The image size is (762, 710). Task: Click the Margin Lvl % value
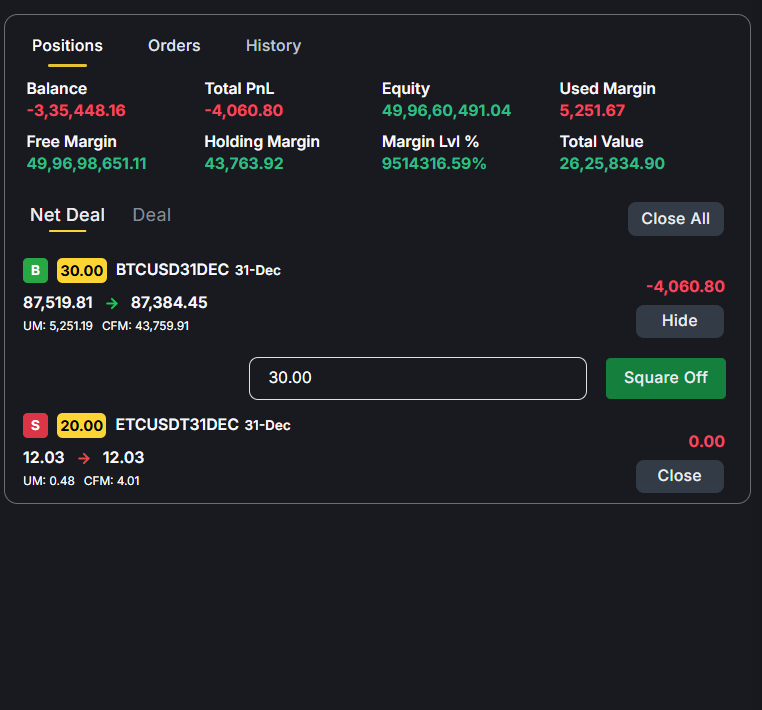(x=434, y=164)
